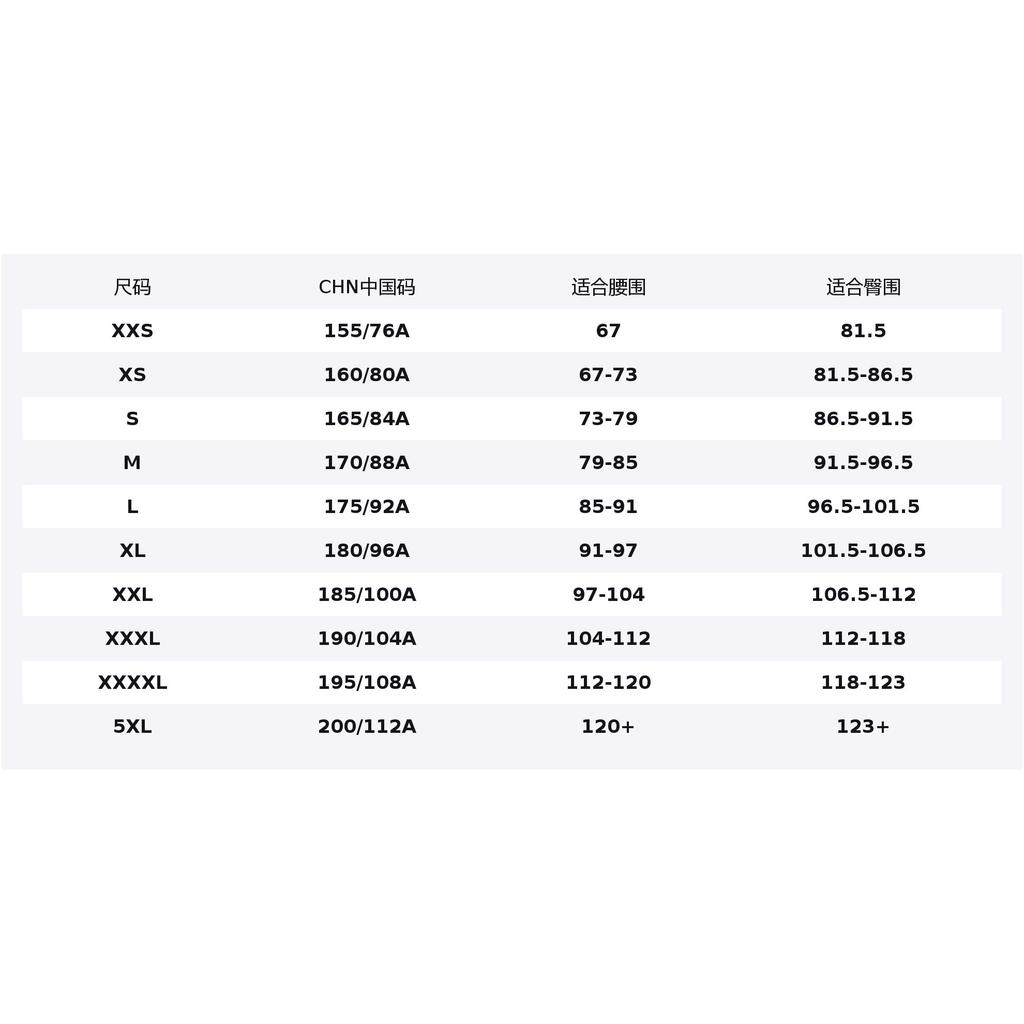The image size is (1024, 1024).
Task: Click the 适合腰围 column header
Action: [x=608, y=287]
